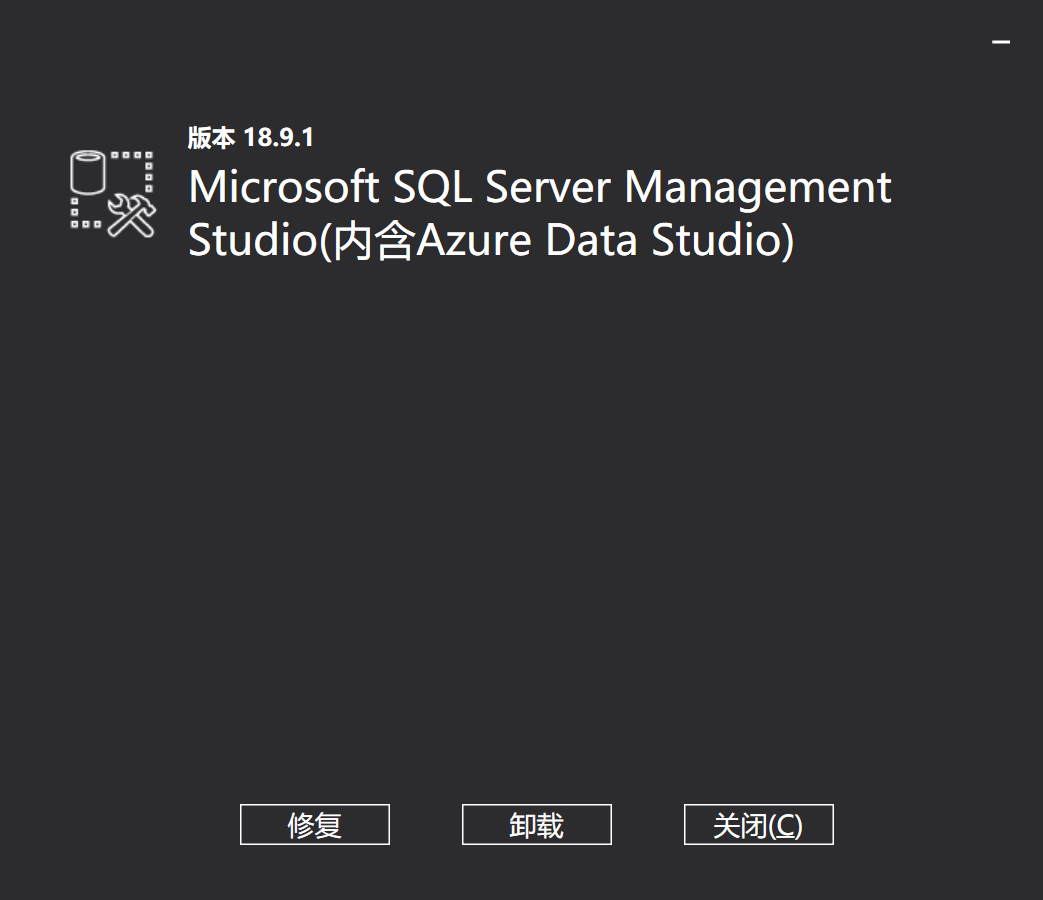
Task: Click the SQL Server Management Studio logo icon
Action: tap(112, 194)
